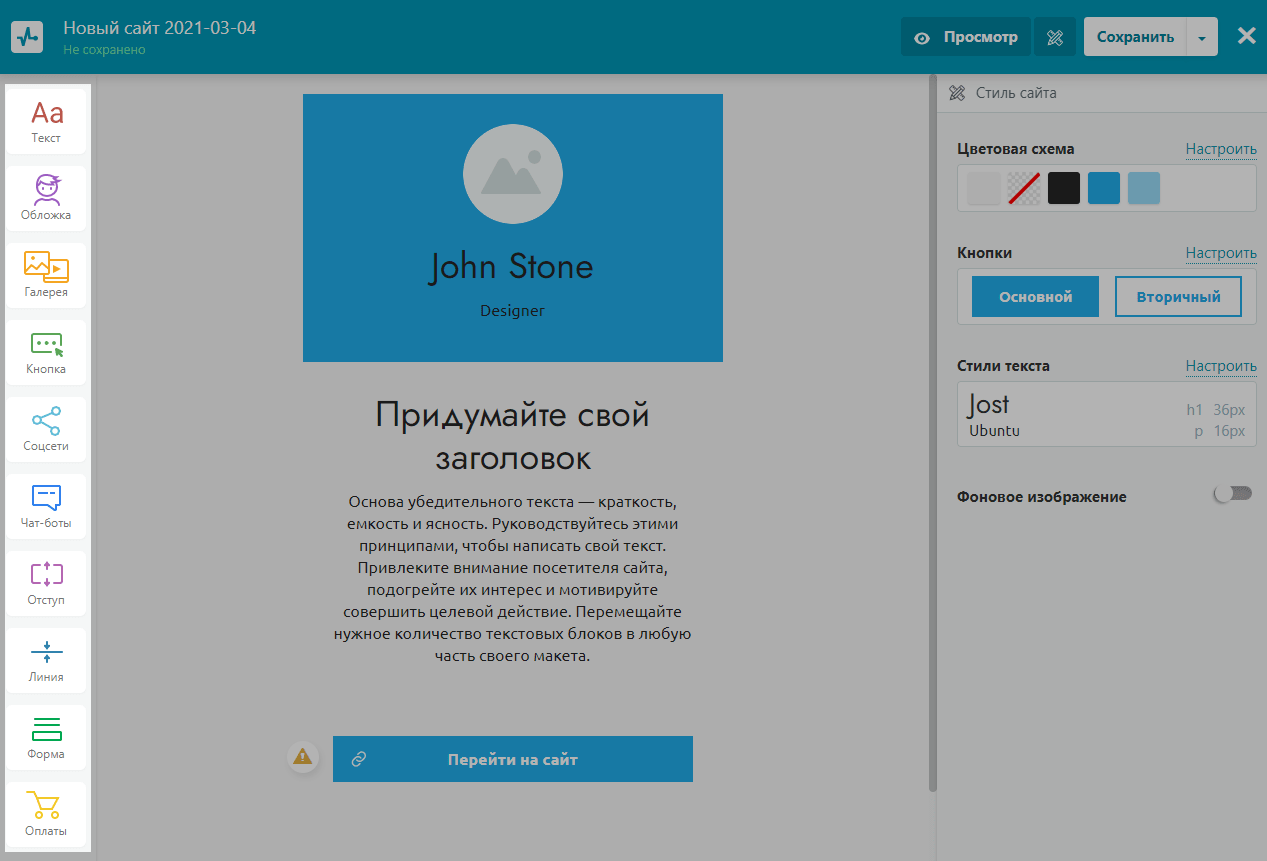Click the warning icon beside link button
This screenshot has height=861, width=1267.
pyautogui.click(x=302, y=757)
